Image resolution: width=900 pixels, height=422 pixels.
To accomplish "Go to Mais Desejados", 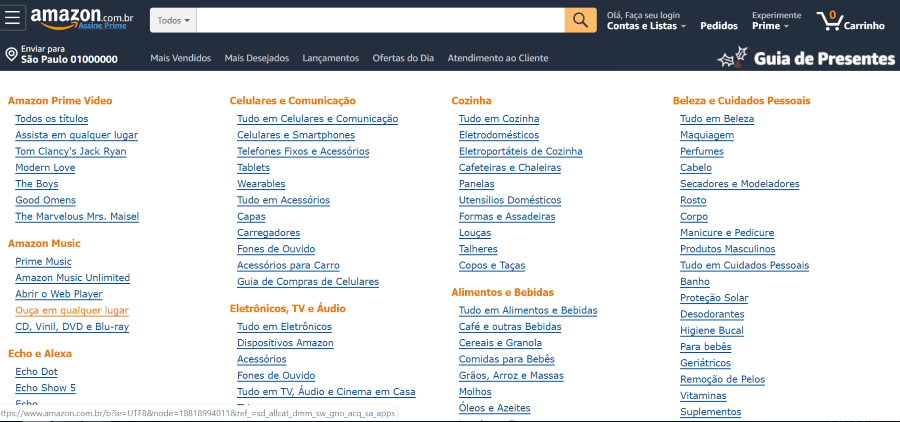I will [x=257, y=58].
